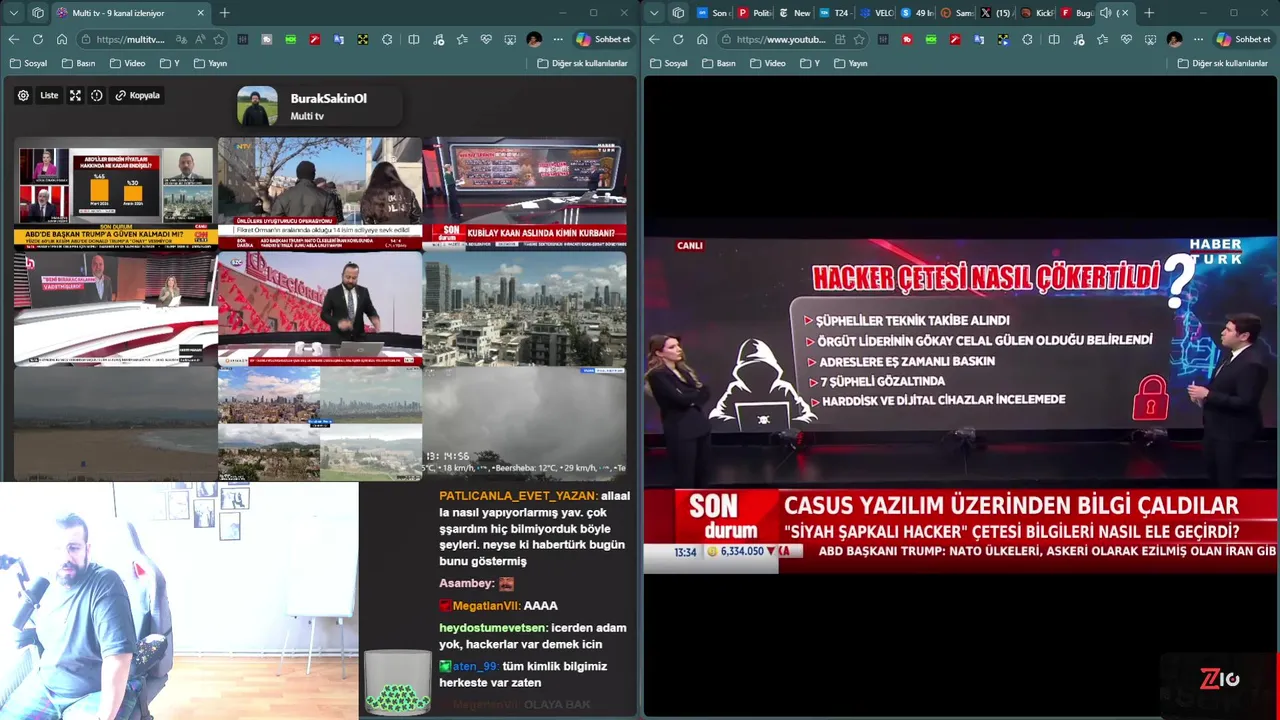The width and height of the screenshot is (1280, 720).
Task: Reload the YouTube page
Action: [678, 39]
